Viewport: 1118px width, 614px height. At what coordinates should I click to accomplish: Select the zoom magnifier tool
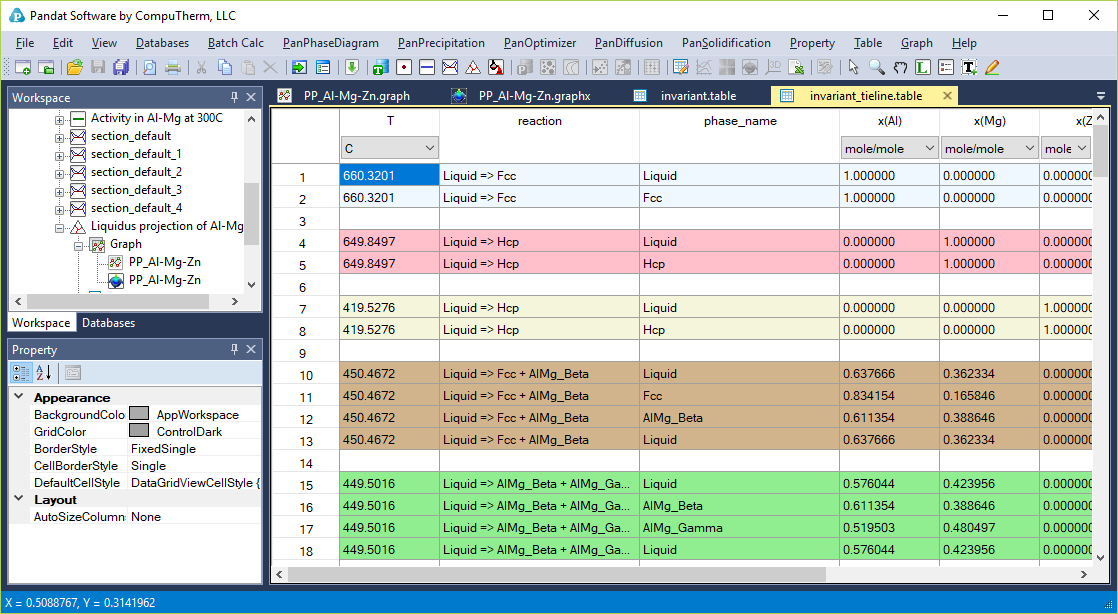click(x=876, y=68)
